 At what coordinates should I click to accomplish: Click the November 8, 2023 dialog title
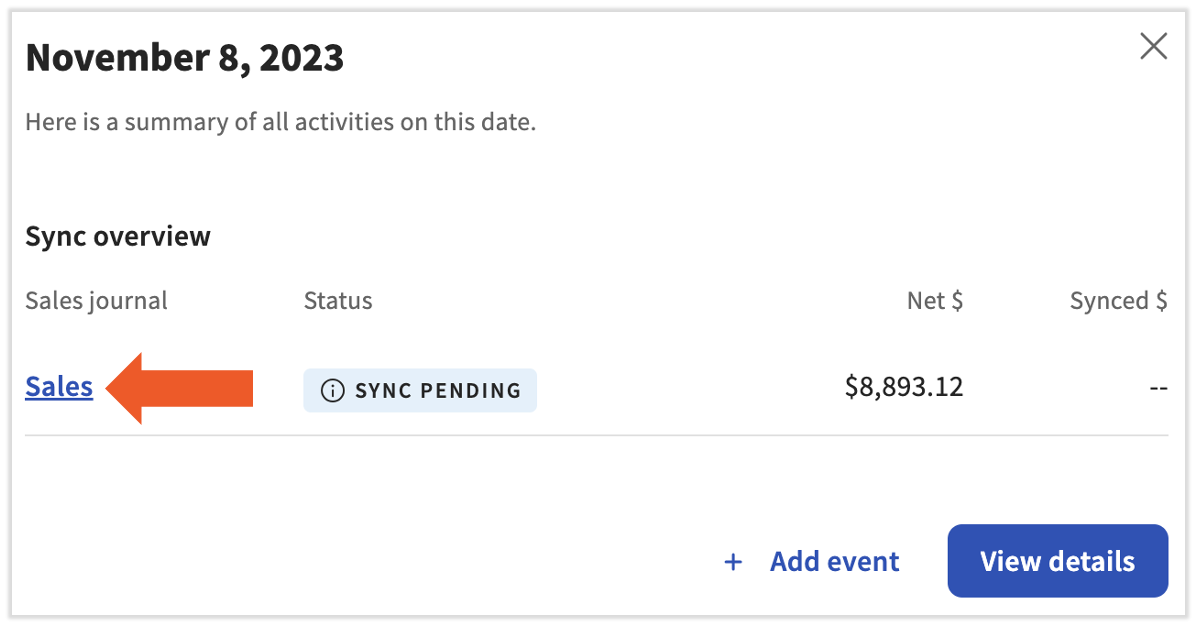click(x=184, y=58)
